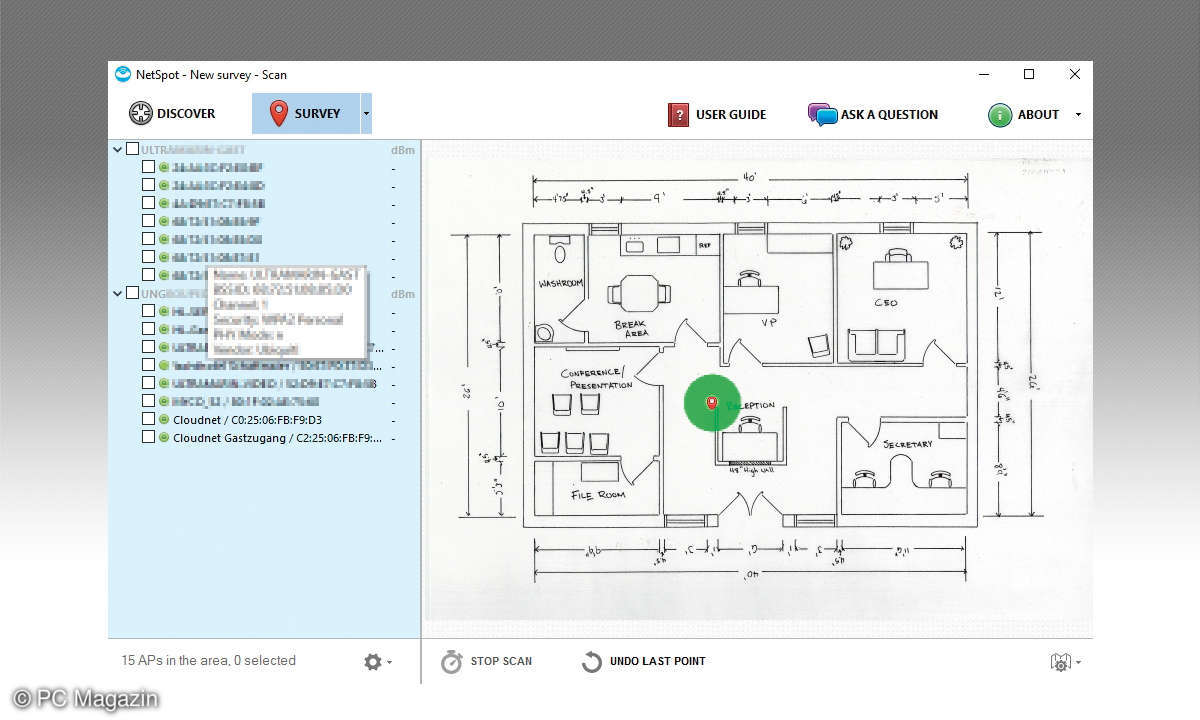The width and height of the screenshot is (1200, 720).
Task: Check the Cloudnet Gastzugang network checkbox
Action: 148,437
